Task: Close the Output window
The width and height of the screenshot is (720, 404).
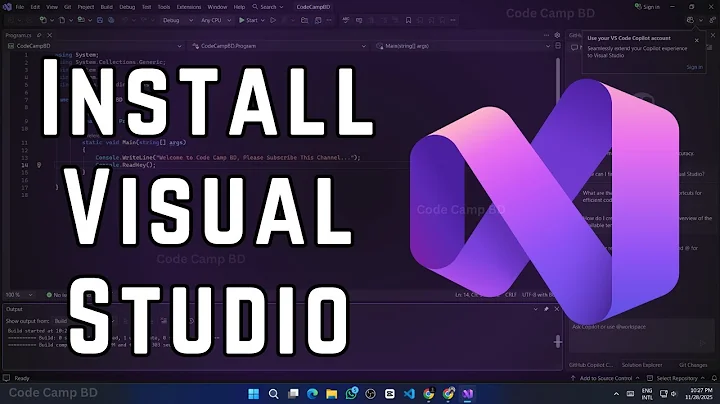Action: pos(557,309)
